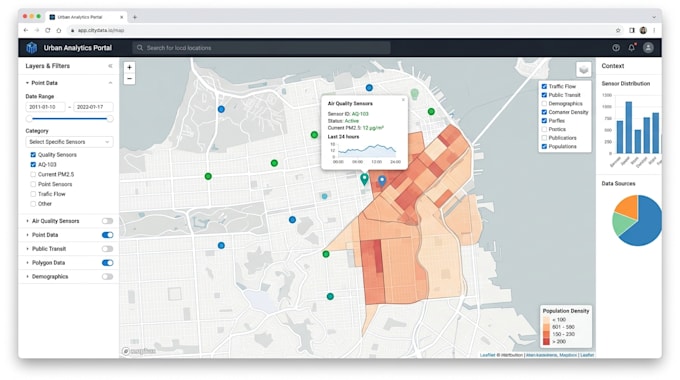Click the date range slider right handle

click(x=110, y=119)
